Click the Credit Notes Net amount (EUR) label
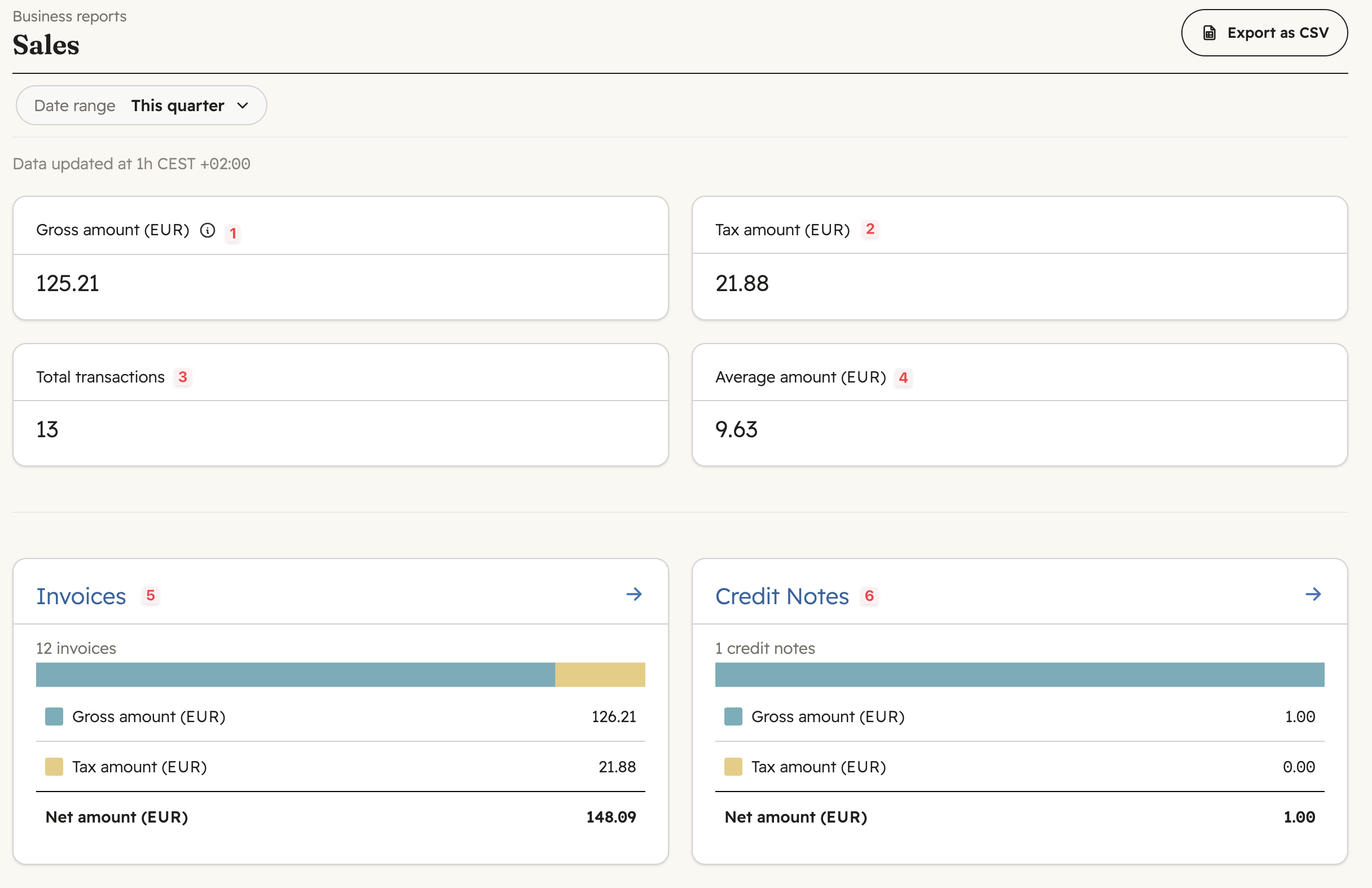The height and width of the screenshot is (888, 1372). 795,816
